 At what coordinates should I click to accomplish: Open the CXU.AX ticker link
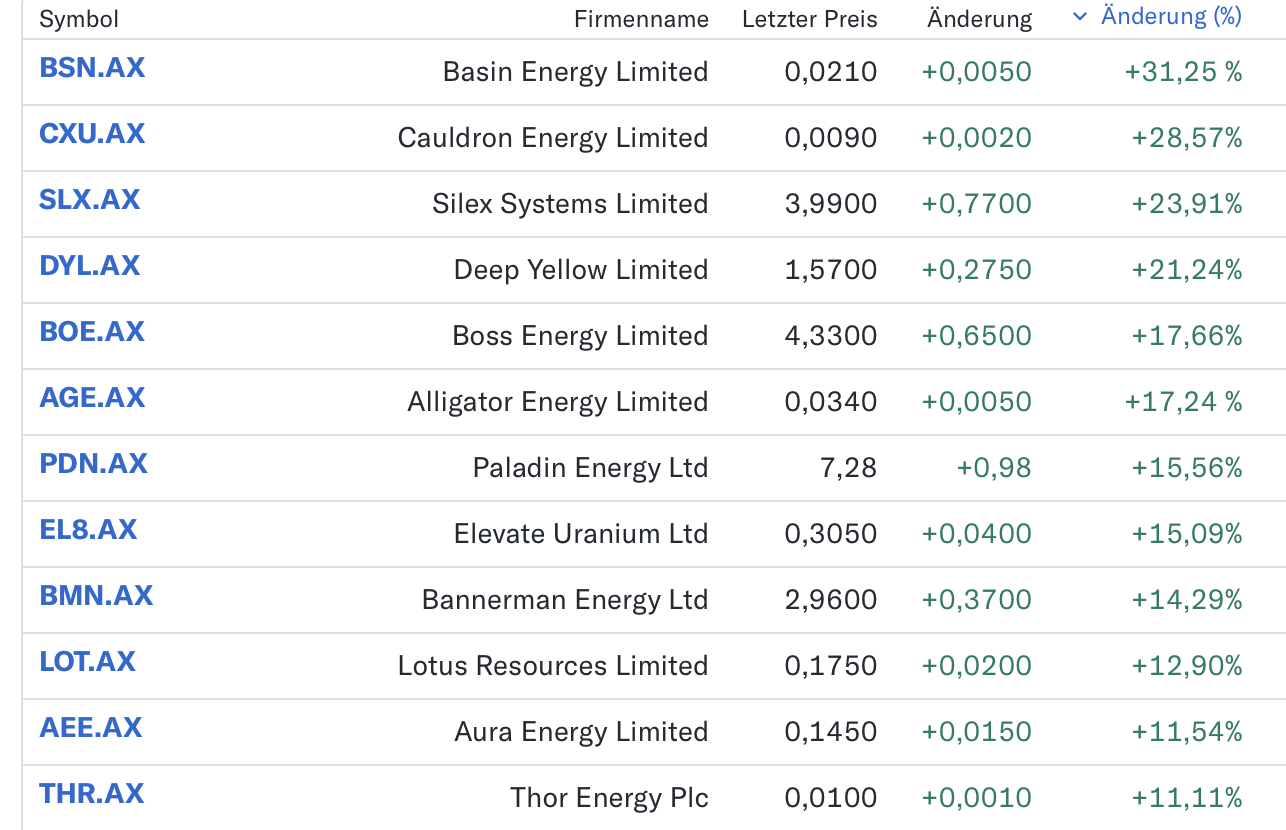92,134
